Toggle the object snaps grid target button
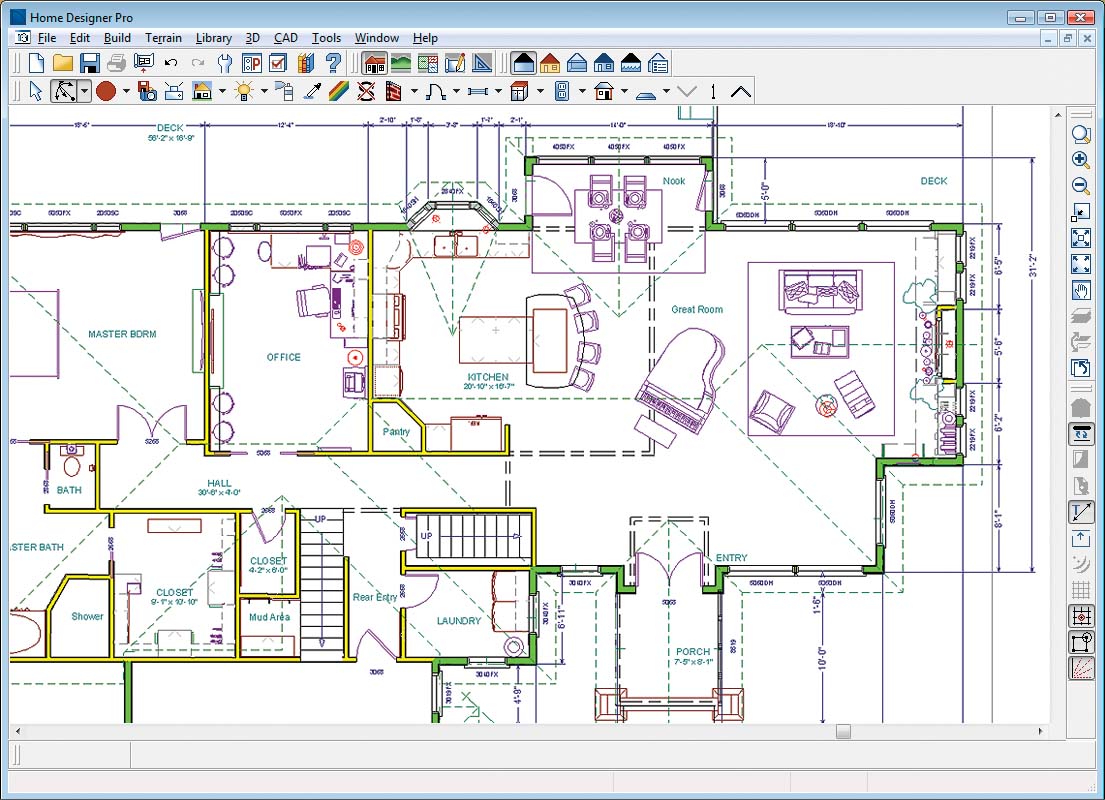 point(1080,616)
